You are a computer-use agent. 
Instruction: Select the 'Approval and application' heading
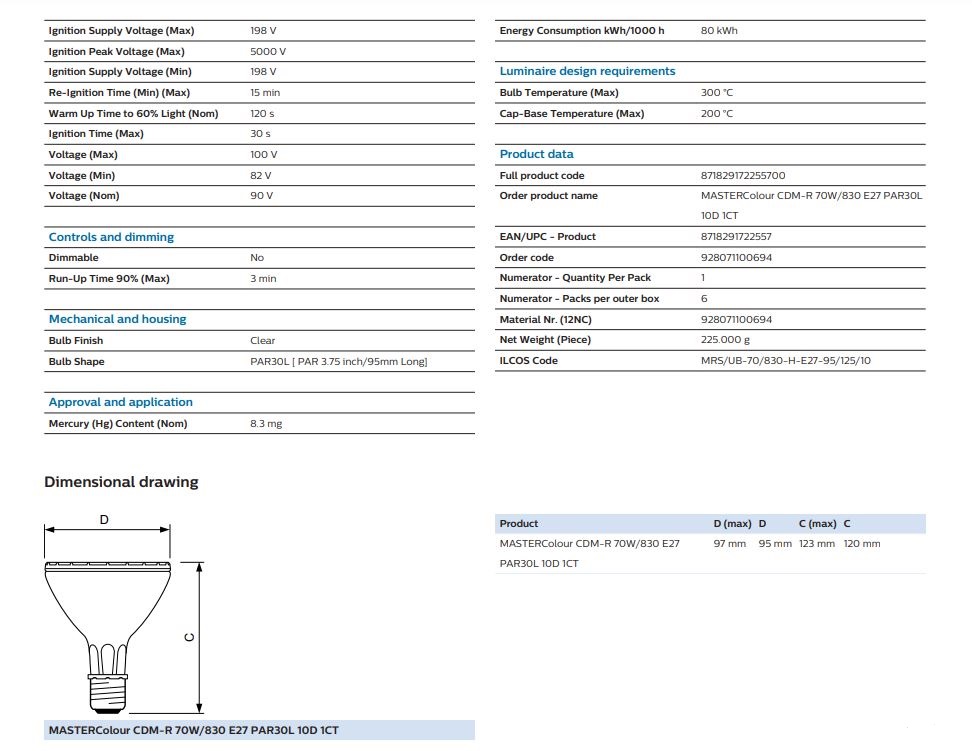pos(121,402)
